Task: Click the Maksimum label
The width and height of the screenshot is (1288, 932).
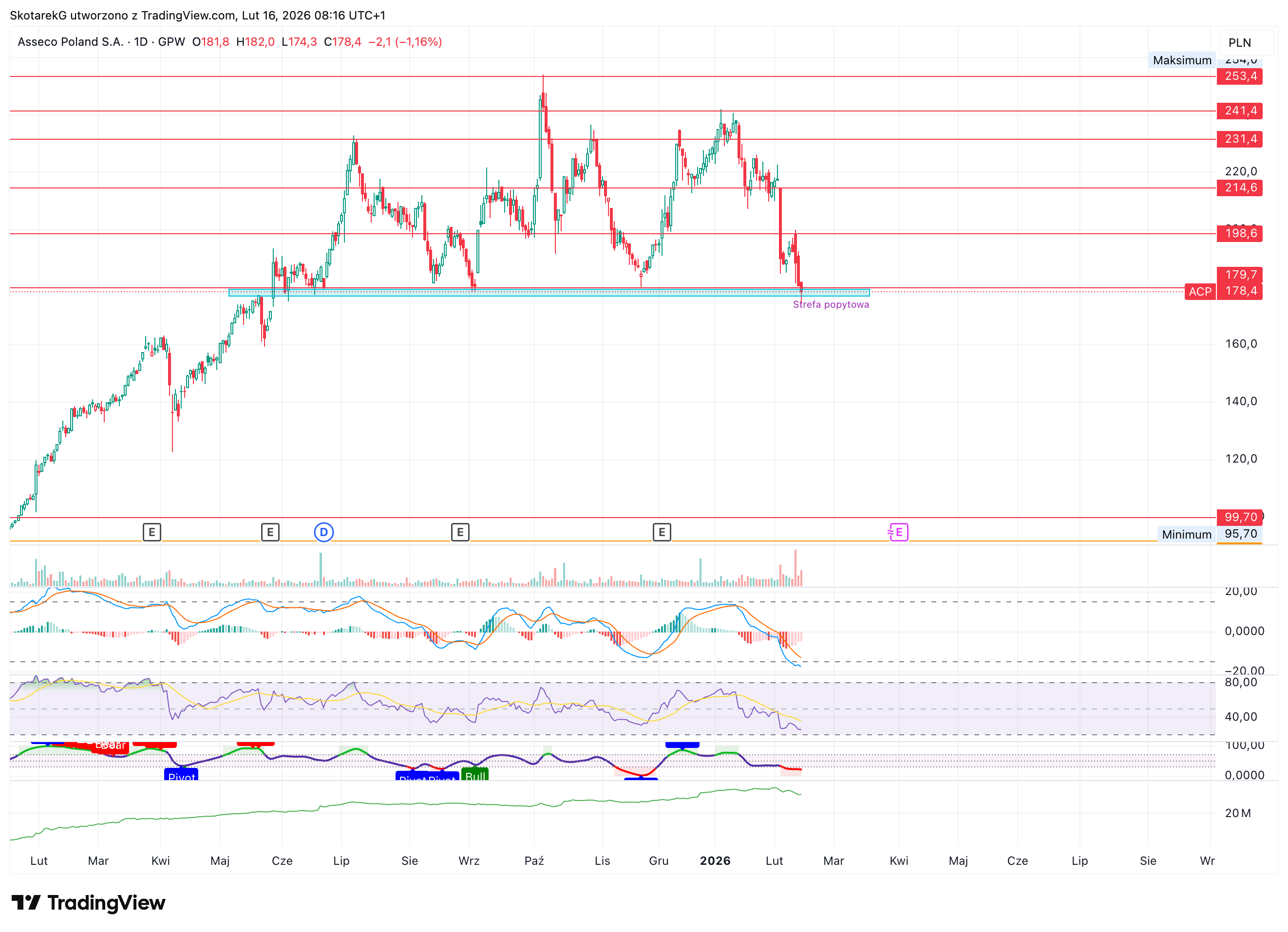Action: (1182, 60)
